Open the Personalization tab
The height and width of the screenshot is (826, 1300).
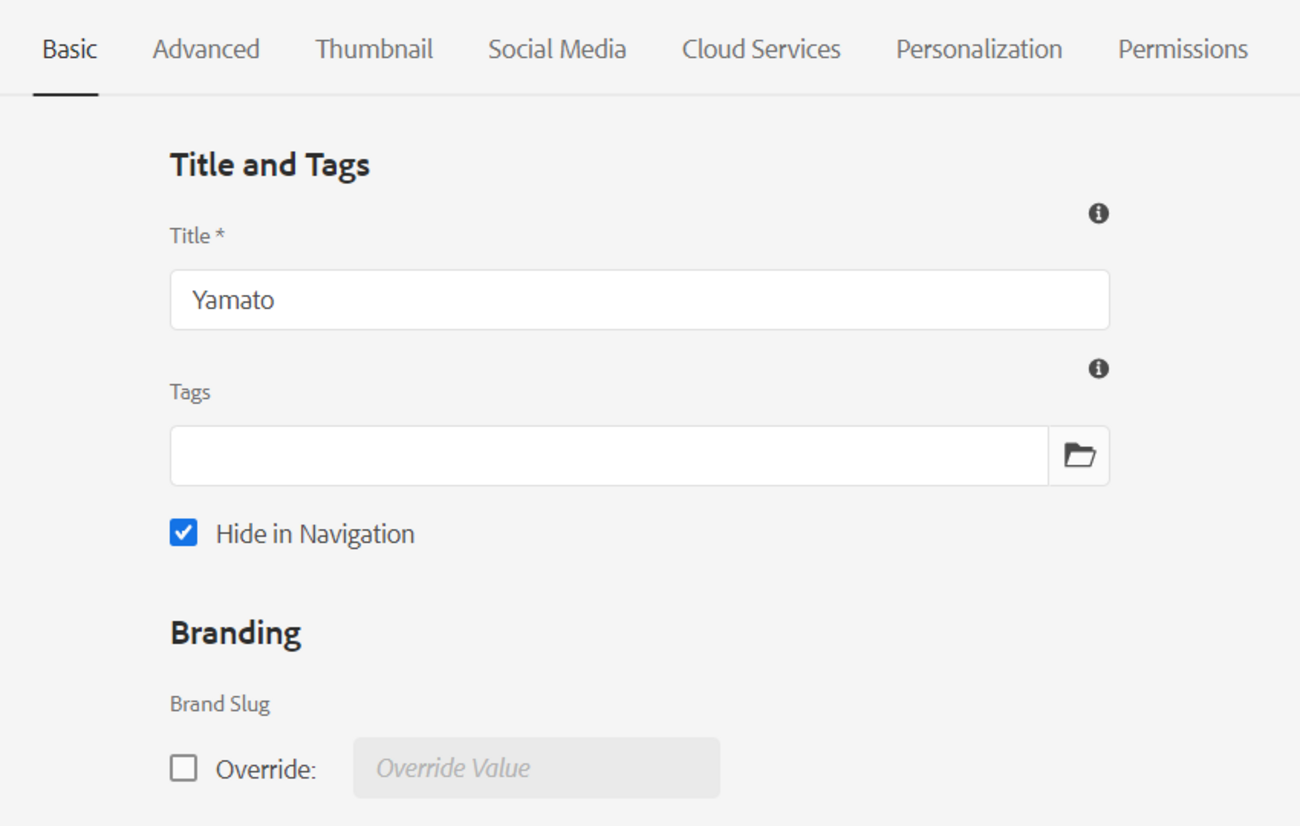[x=979, y=49]
